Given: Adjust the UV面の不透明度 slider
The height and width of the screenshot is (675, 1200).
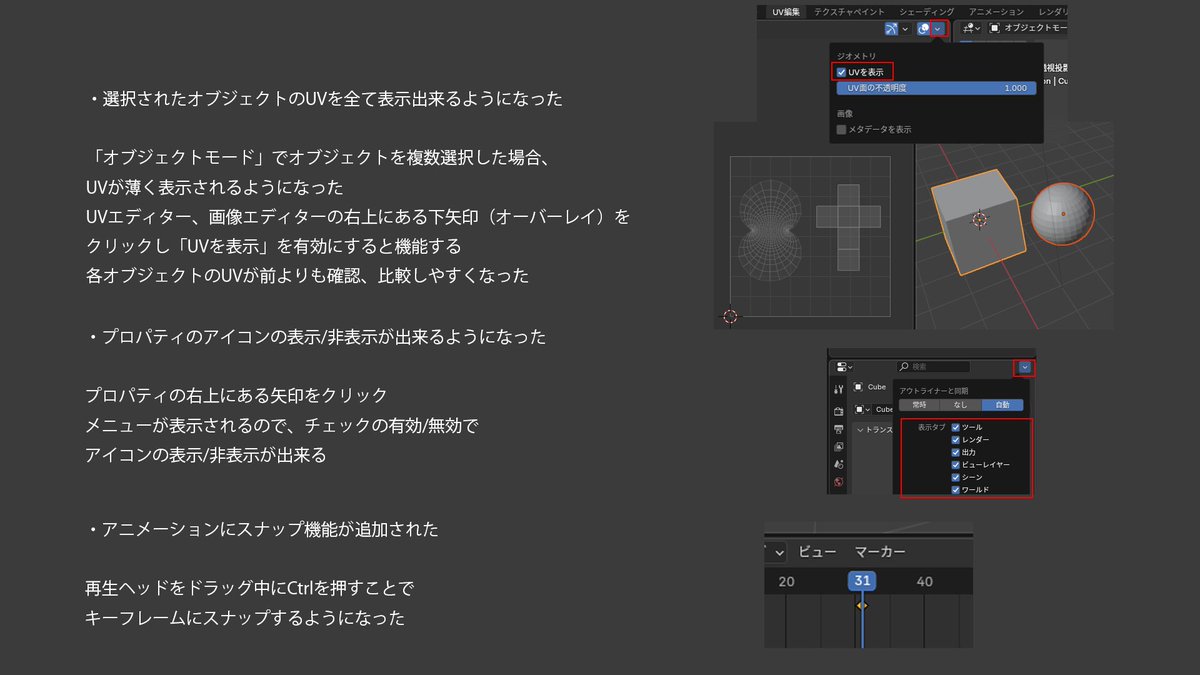Looking at the screenshot, I should pyautogui.click(x=936, y=88).
